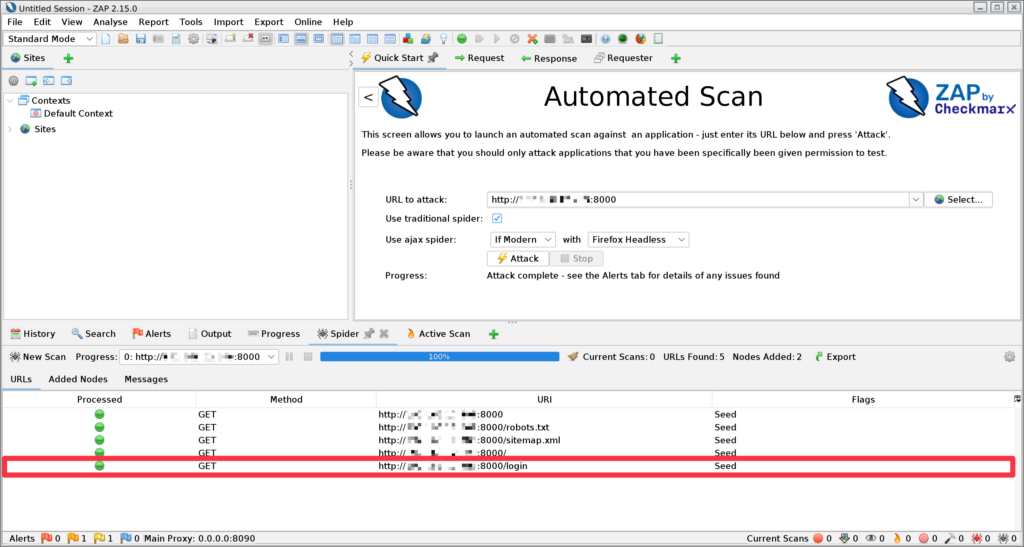
Task: Add new tab next to Requester
Action: tap(676, 58)
